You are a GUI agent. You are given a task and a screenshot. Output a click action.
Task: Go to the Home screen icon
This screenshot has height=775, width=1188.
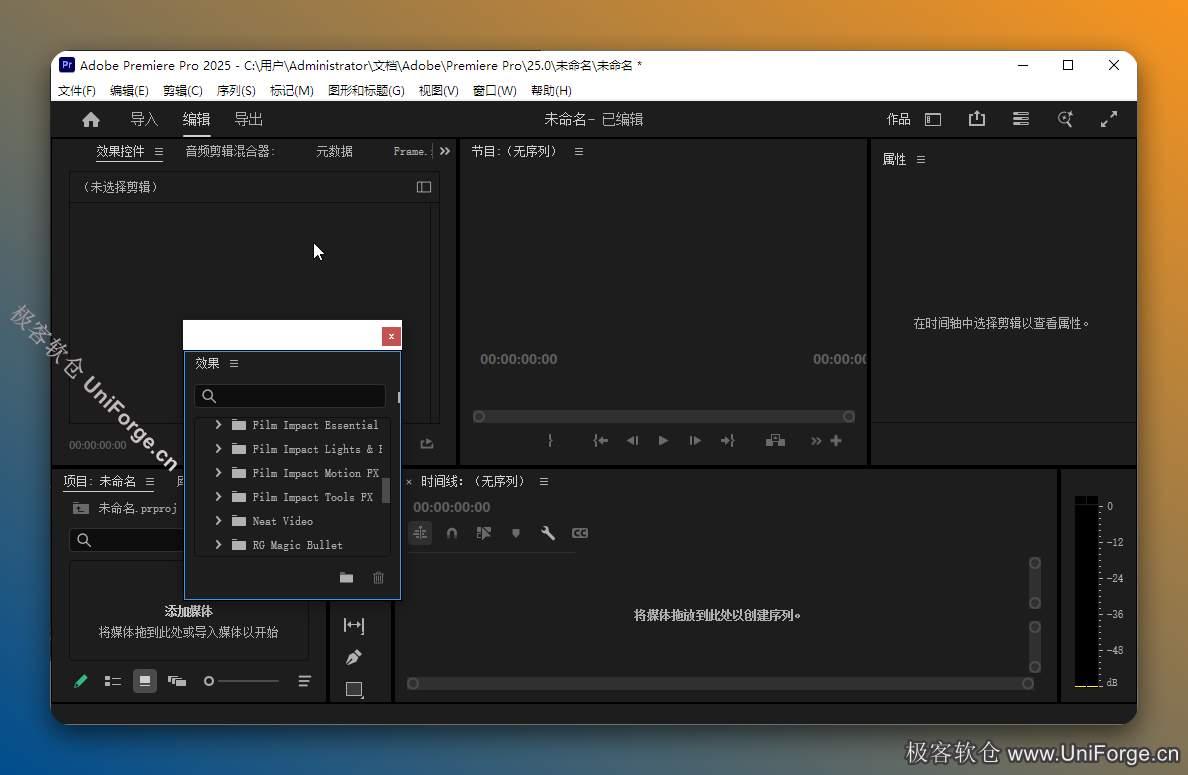click(91, 120)
